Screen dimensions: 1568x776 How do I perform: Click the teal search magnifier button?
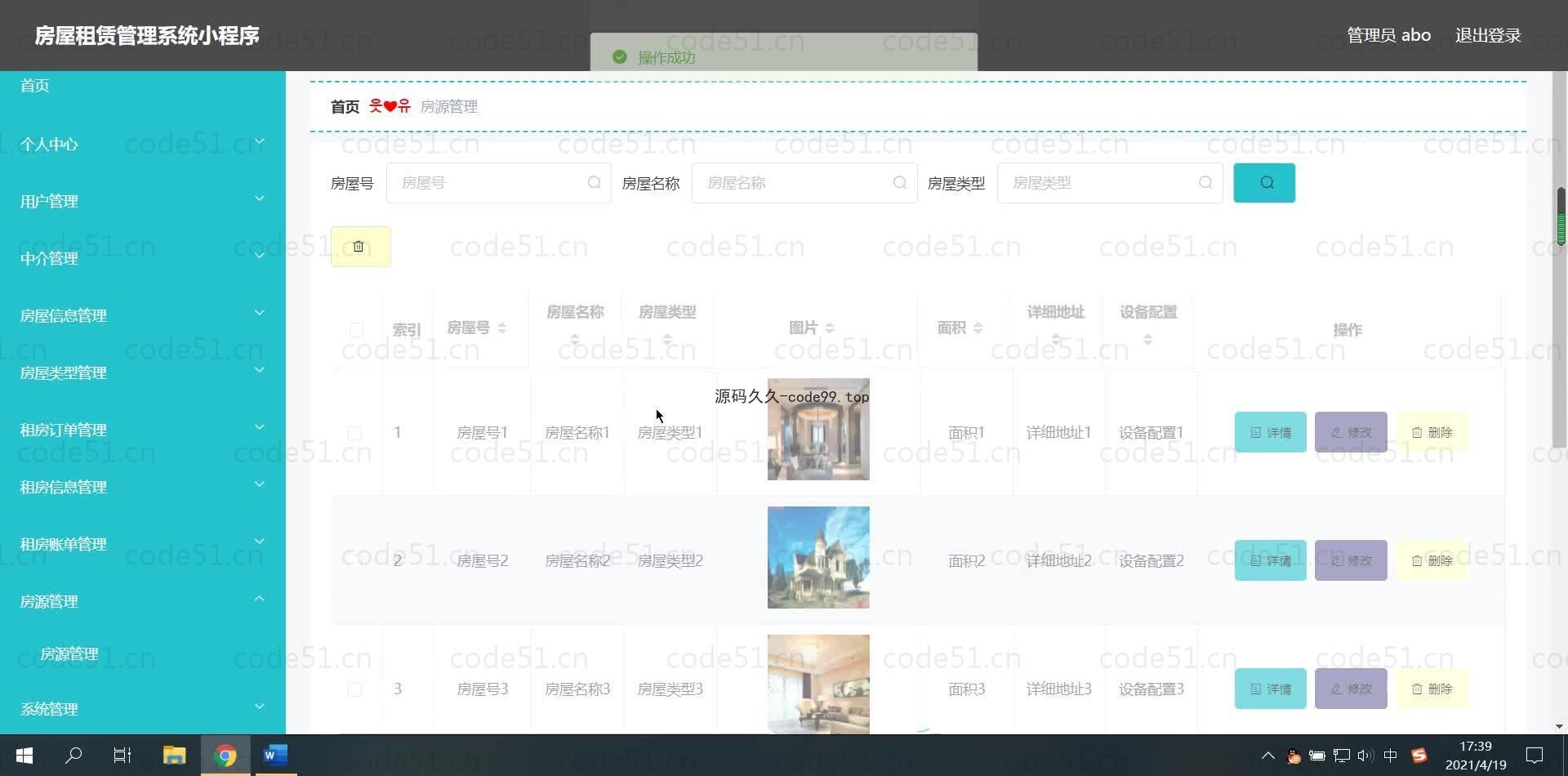point(1264,183)
